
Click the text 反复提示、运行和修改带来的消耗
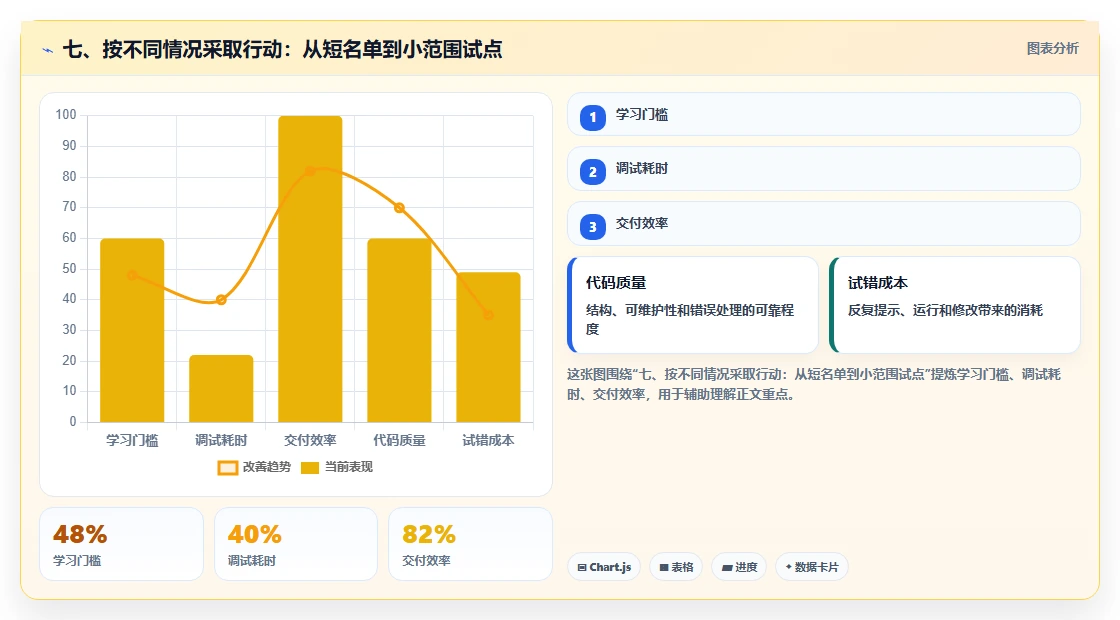click(945, 310)
